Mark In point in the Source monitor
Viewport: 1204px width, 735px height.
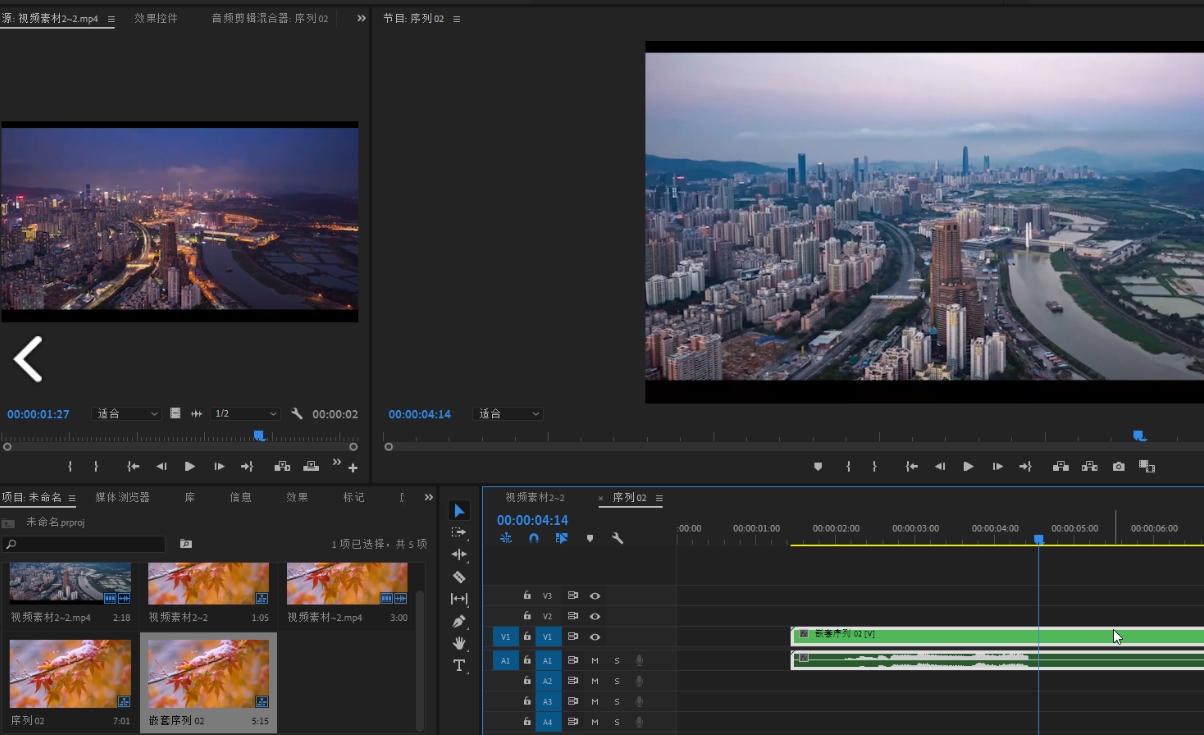tap(70, 466)
